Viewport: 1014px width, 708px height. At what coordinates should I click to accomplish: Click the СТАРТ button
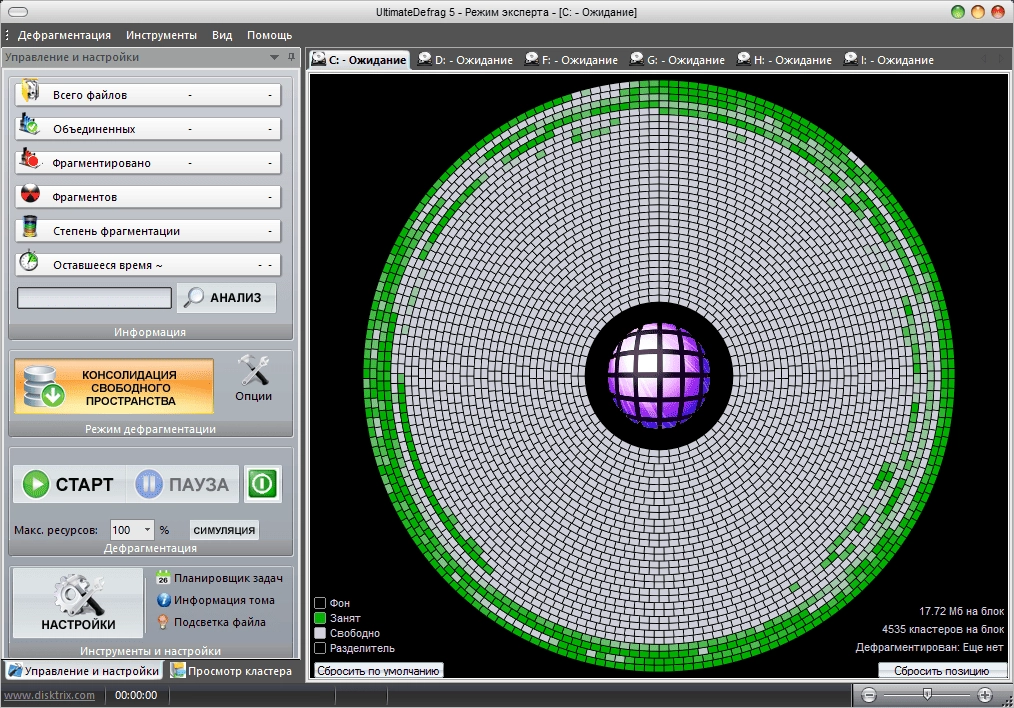tap(69, 484)
